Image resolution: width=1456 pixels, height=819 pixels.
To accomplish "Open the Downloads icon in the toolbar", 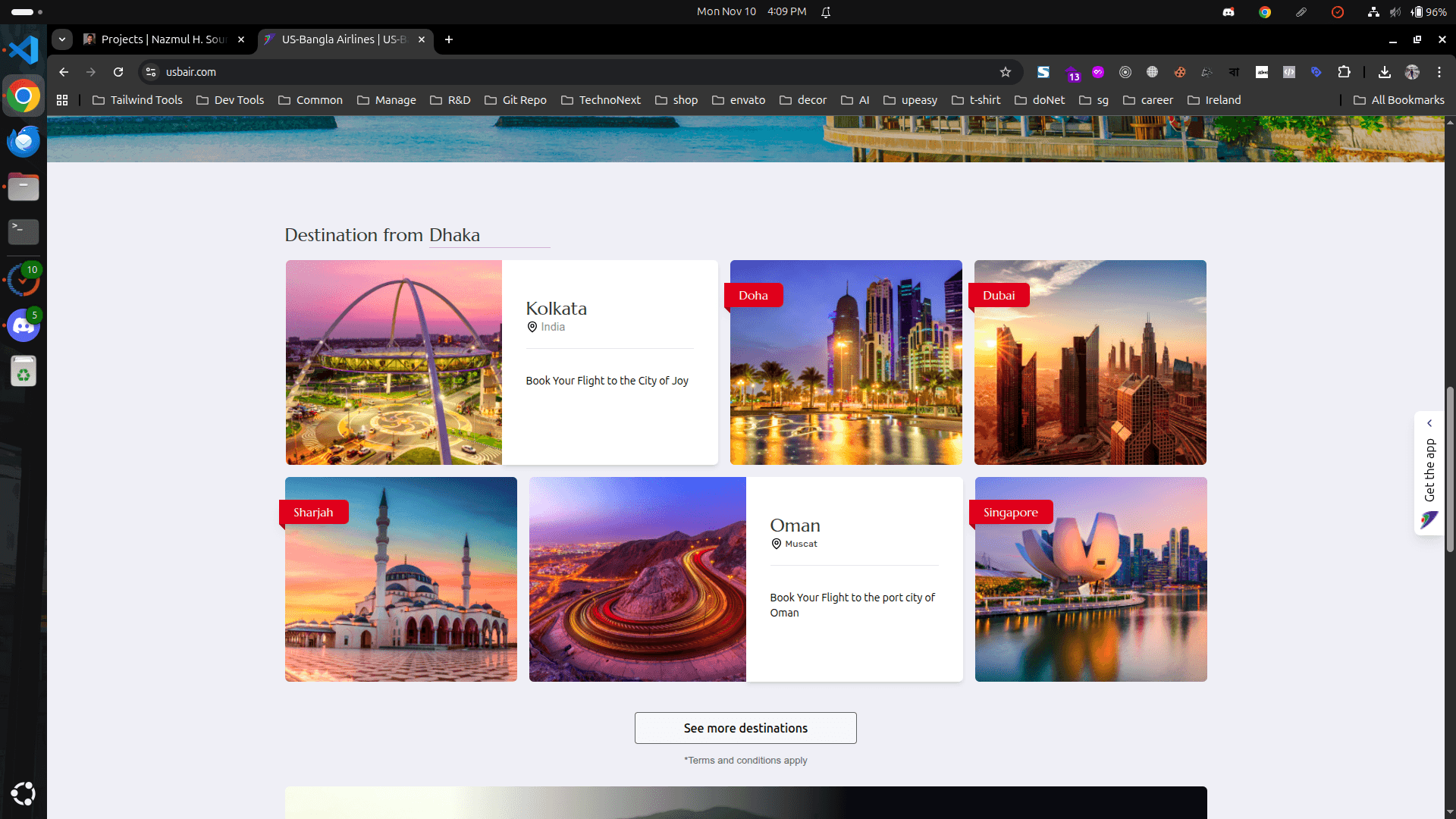I will click(x=1384, y=72).
